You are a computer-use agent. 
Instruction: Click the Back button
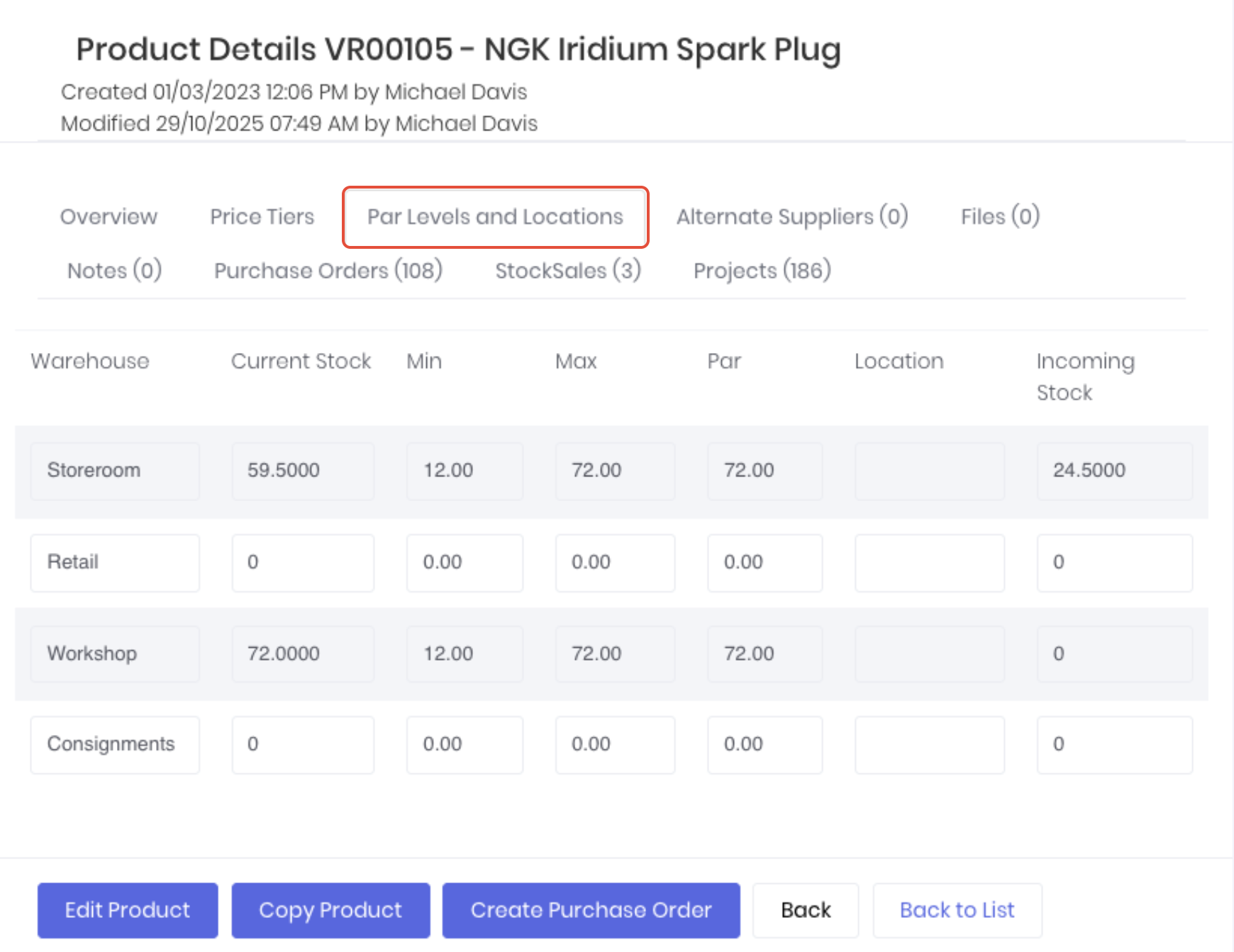click(x=806, y=910)
